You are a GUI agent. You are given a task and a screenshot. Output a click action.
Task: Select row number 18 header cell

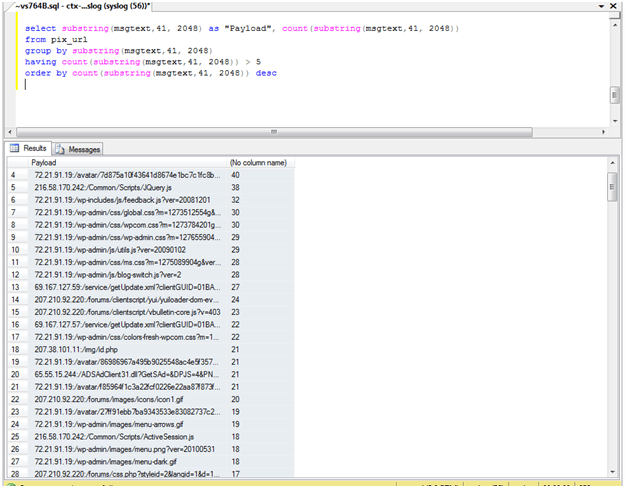pos(15,350)
